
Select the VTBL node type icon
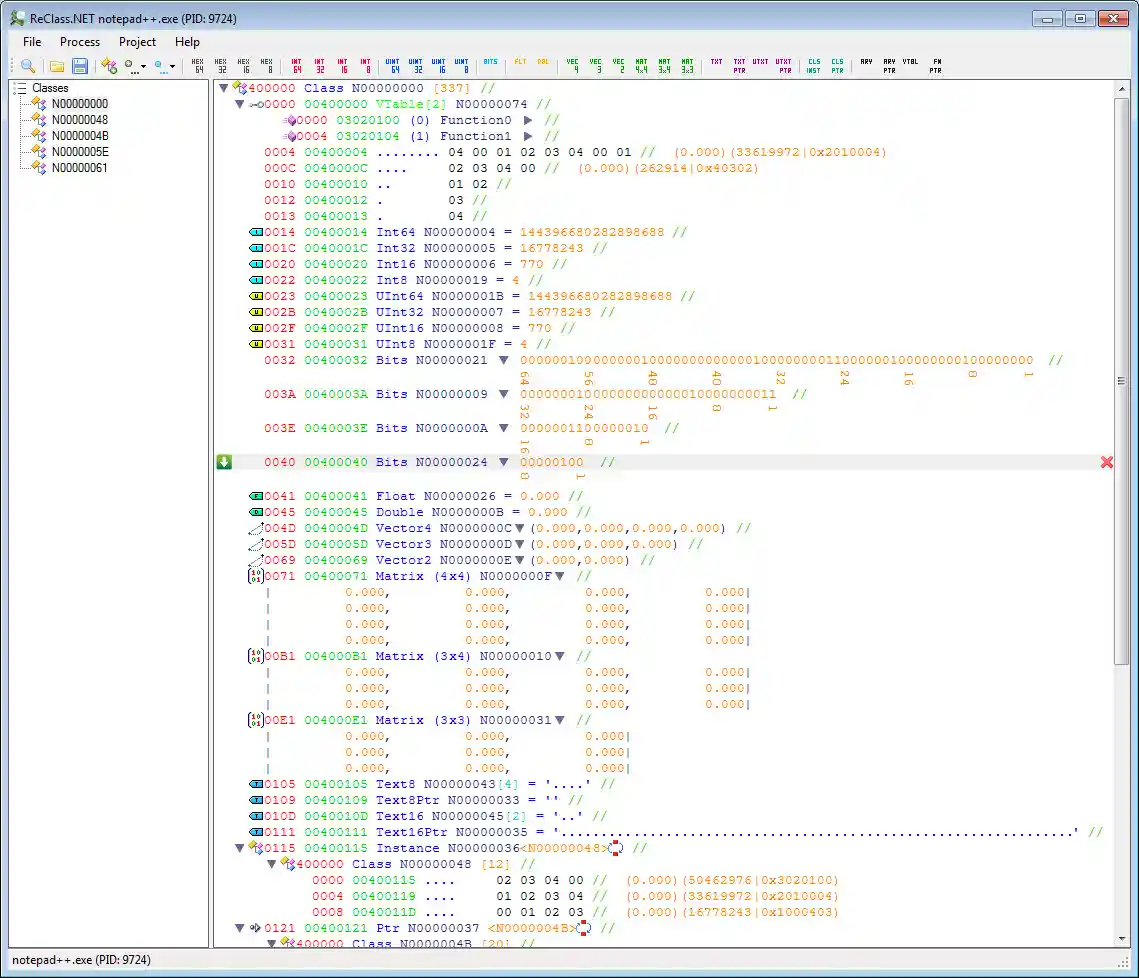(x=910, y=62)
